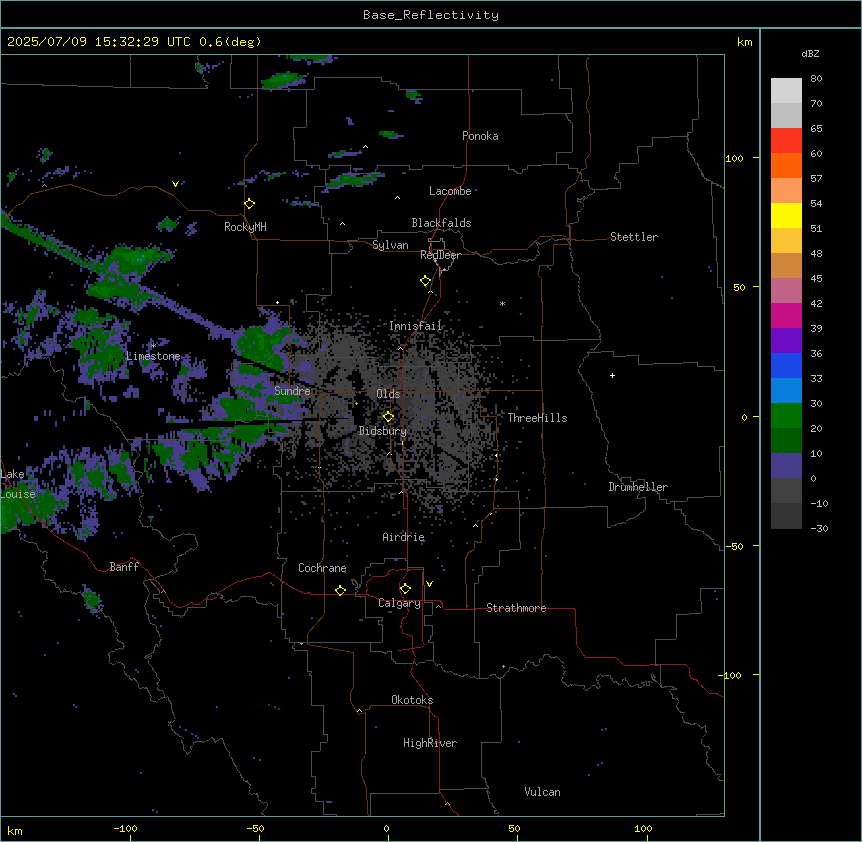Select the Olds label

click(388, 394)
